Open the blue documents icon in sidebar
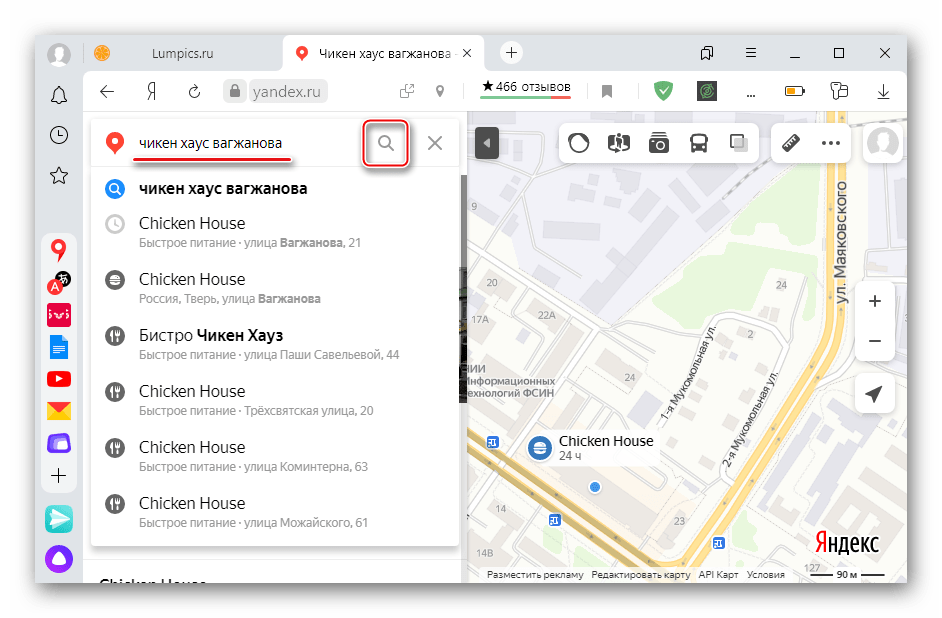Image resolution: width=942 pixels, height=618 pixels. pyautogui.click(x=59, y=347)
